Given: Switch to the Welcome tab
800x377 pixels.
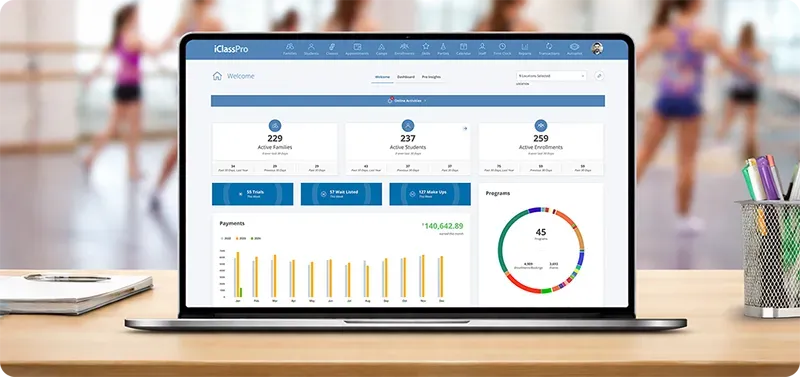Looking at the screenshot, I should [383, 77].
